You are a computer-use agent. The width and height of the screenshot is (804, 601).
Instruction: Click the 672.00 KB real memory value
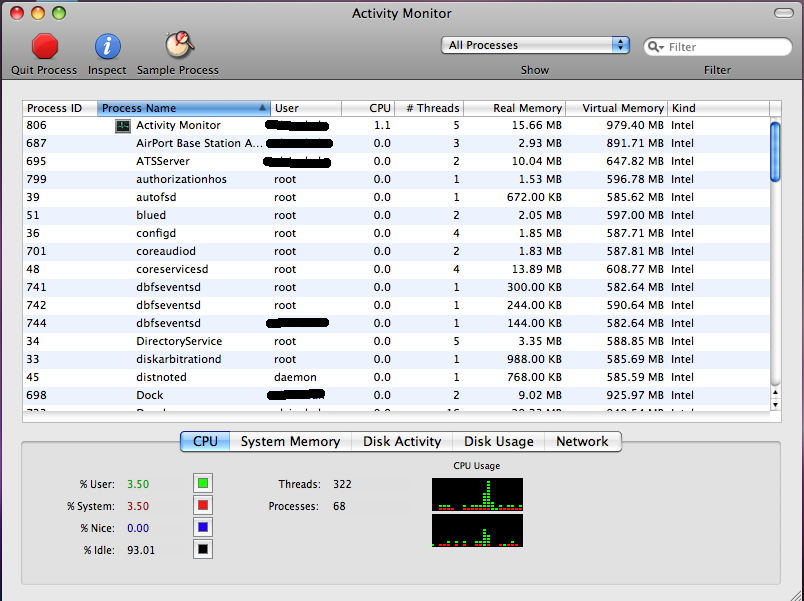point(534,197)
